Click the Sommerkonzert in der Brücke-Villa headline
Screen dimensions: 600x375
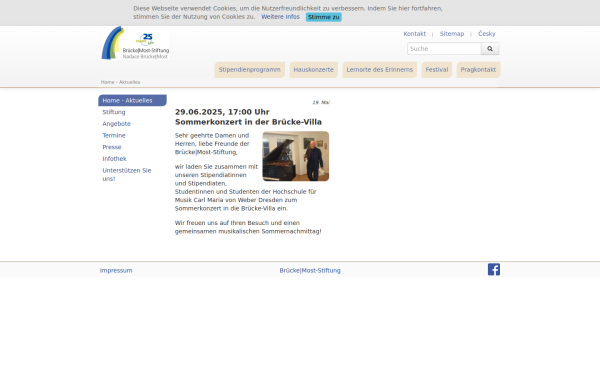click(248, 122)
